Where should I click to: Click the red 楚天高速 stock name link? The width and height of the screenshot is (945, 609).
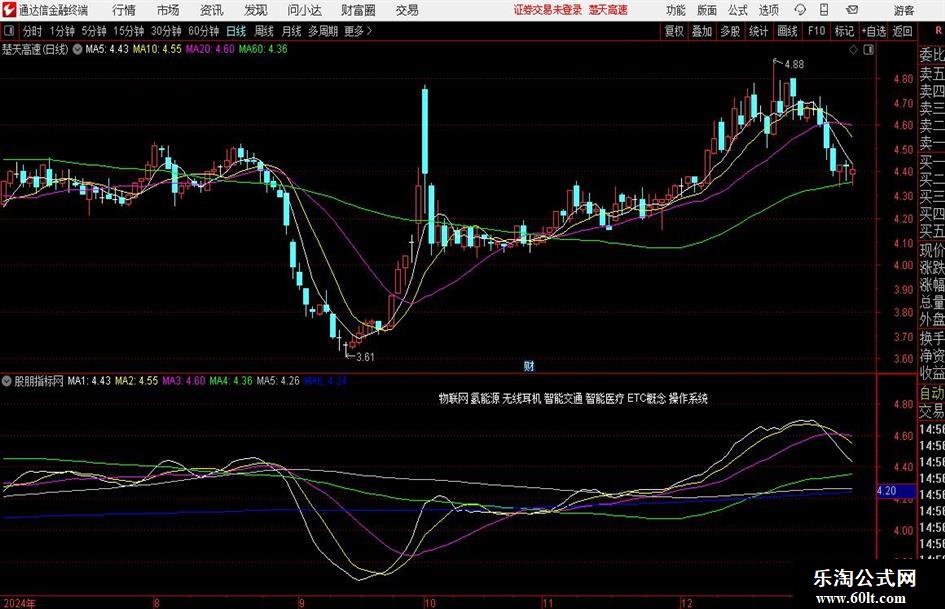(x=608, y=10)
